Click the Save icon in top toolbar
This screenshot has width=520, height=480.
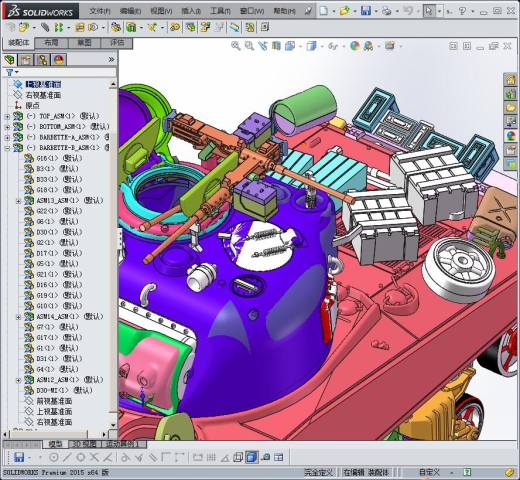(366, 11)
